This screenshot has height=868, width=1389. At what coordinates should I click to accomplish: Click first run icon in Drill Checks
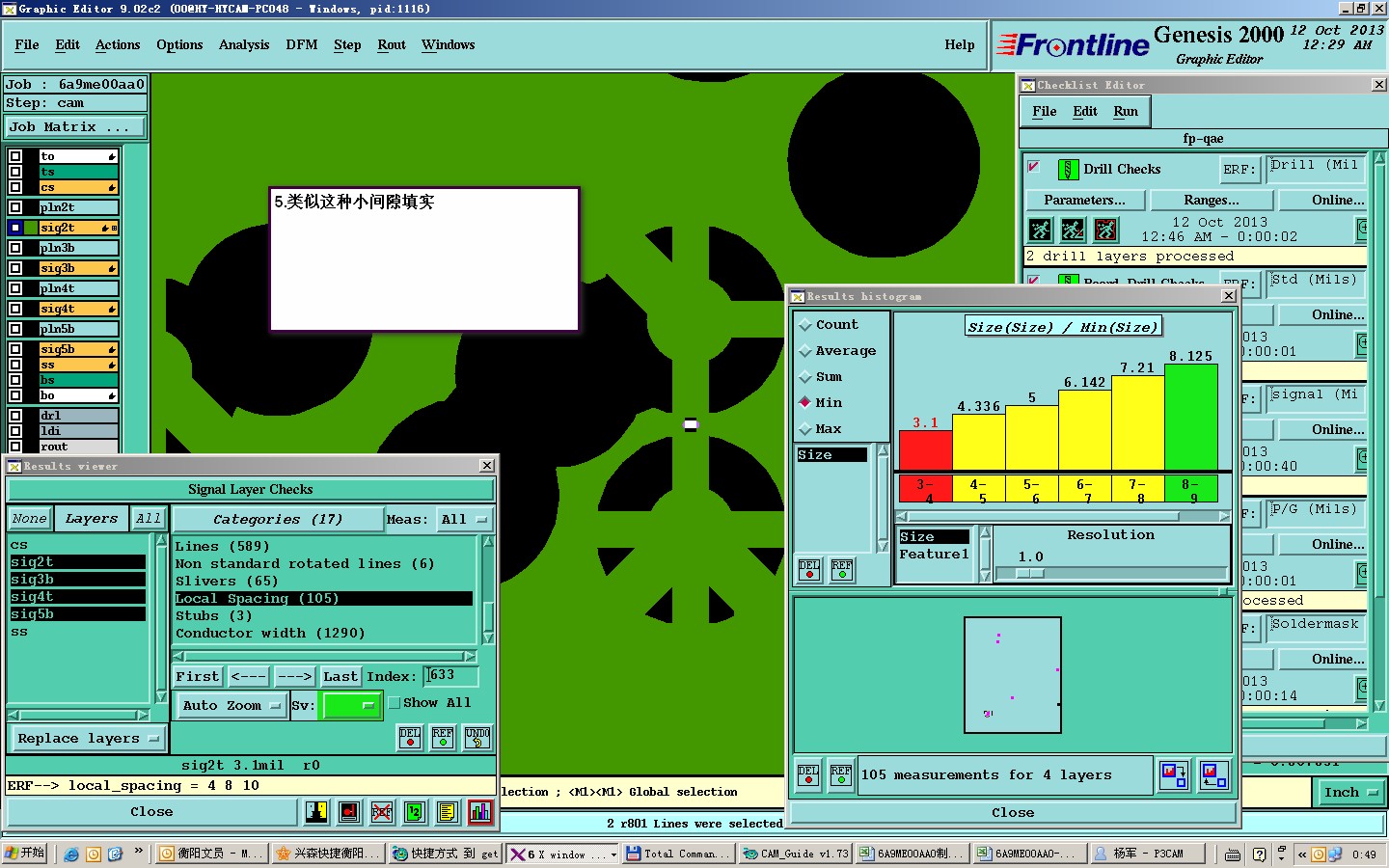click(1040, 230)
